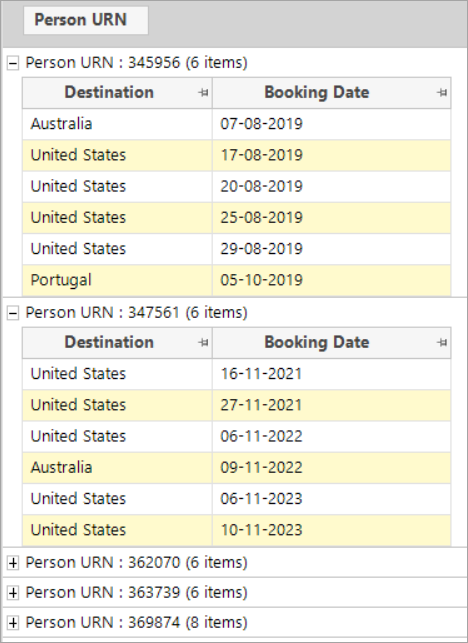Collapse the Person URN 345956 group

(x=13, y=63)
